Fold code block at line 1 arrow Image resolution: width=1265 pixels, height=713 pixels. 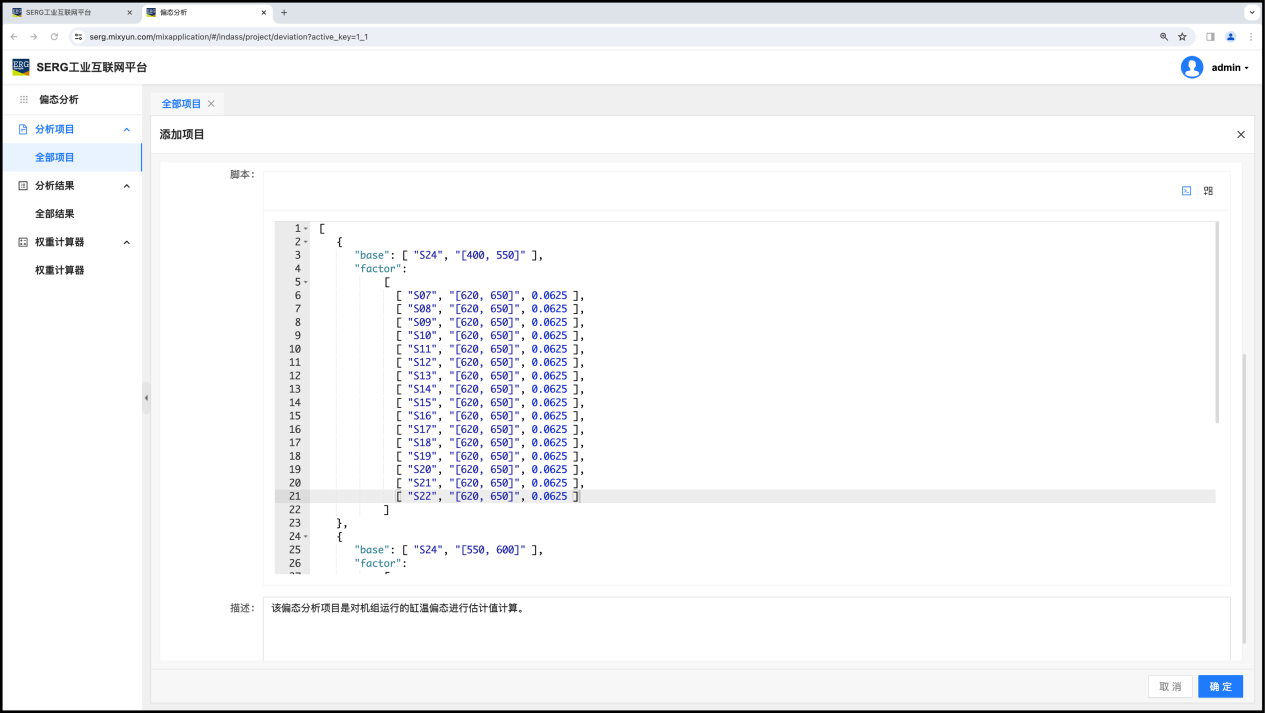[306, 229]
